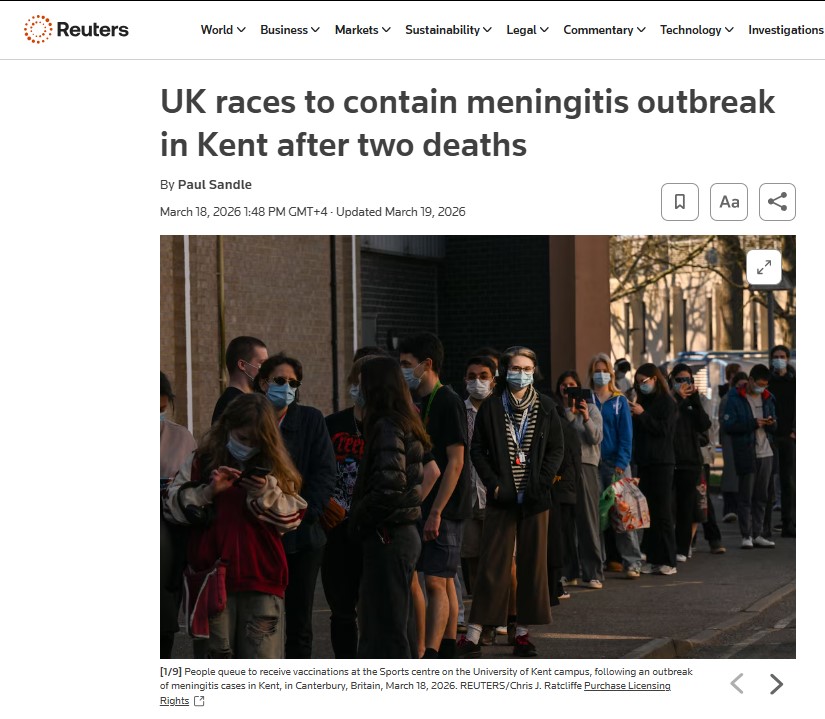Click the share article icon
825x719 pixels.
point(777,202)
